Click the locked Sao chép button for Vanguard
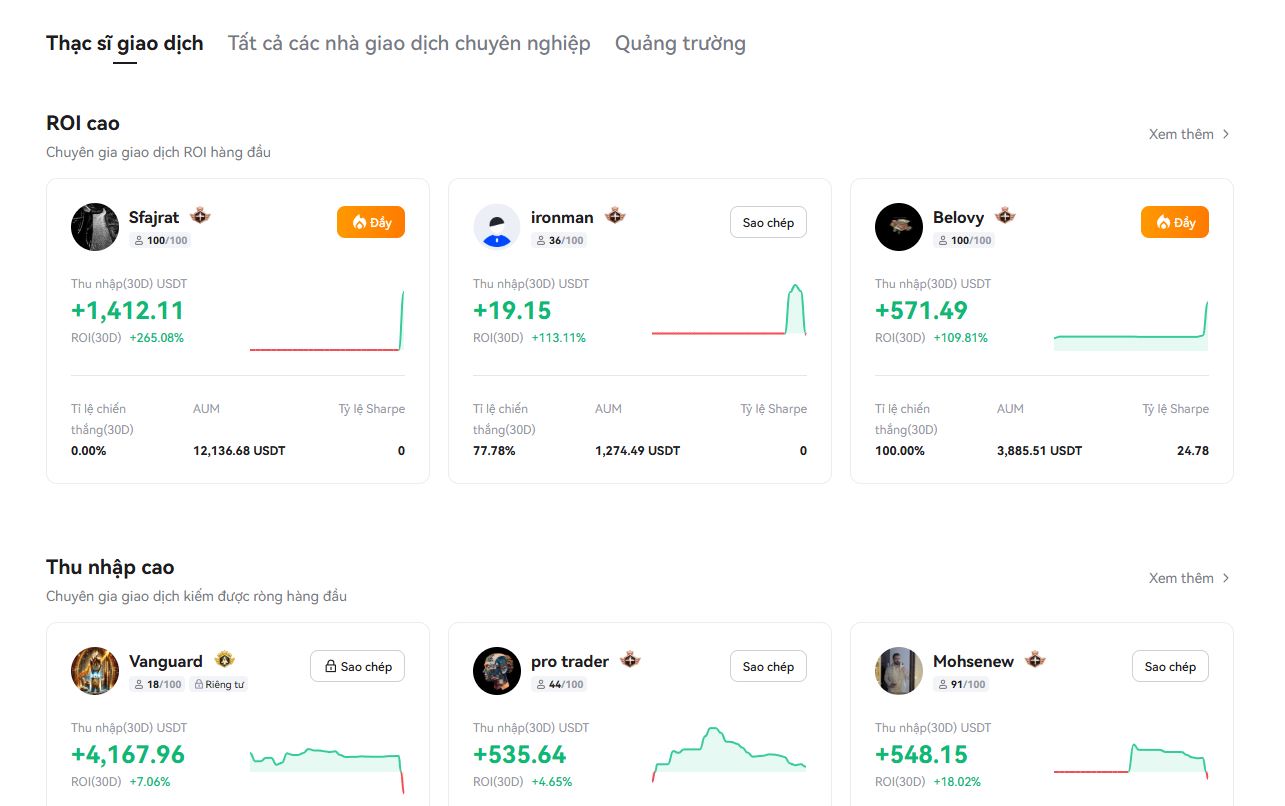1285x806 pixels. (358, 666)
